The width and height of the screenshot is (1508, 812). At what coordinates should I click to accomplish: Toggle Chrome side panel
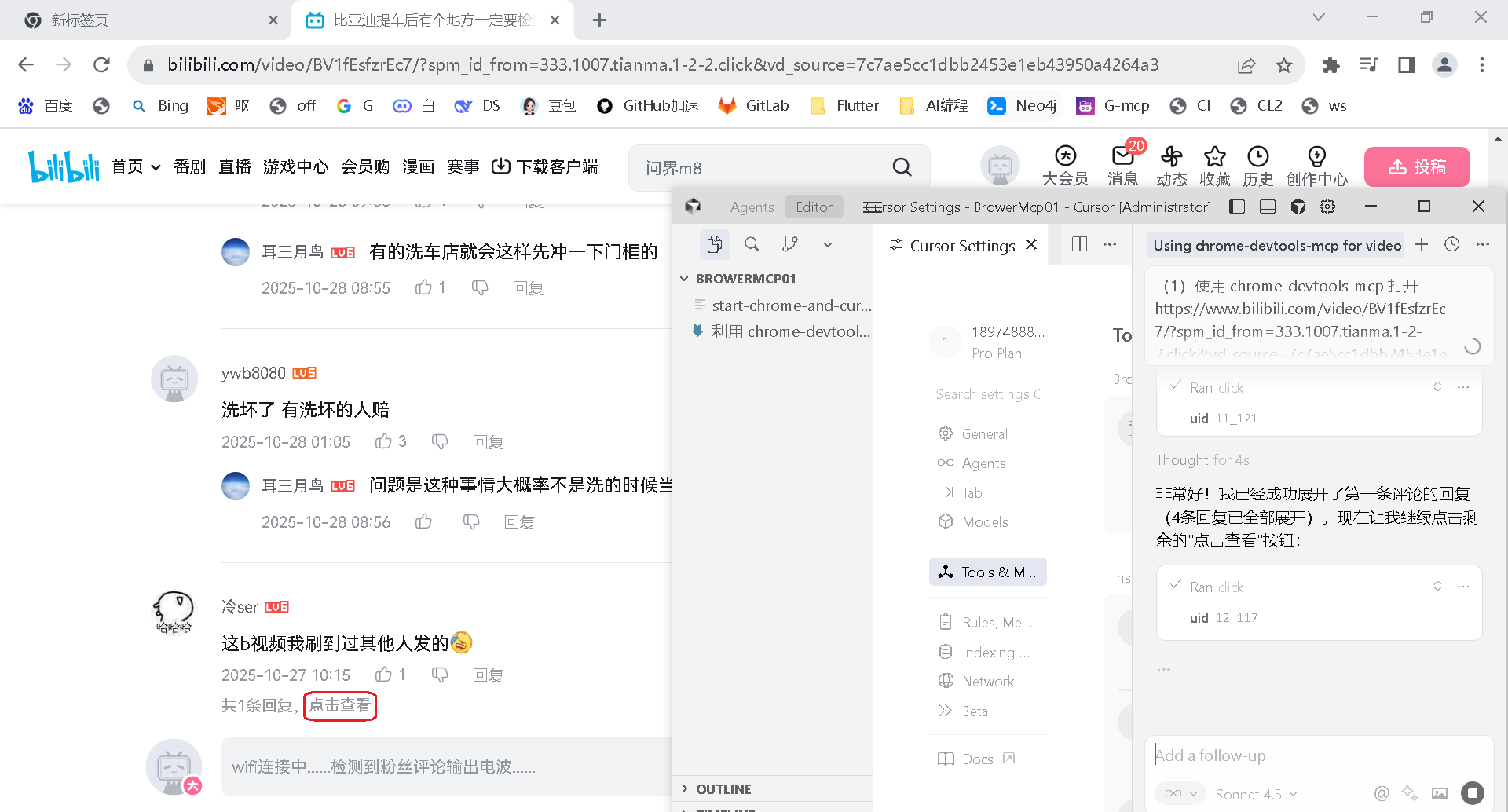point(1407,65)
